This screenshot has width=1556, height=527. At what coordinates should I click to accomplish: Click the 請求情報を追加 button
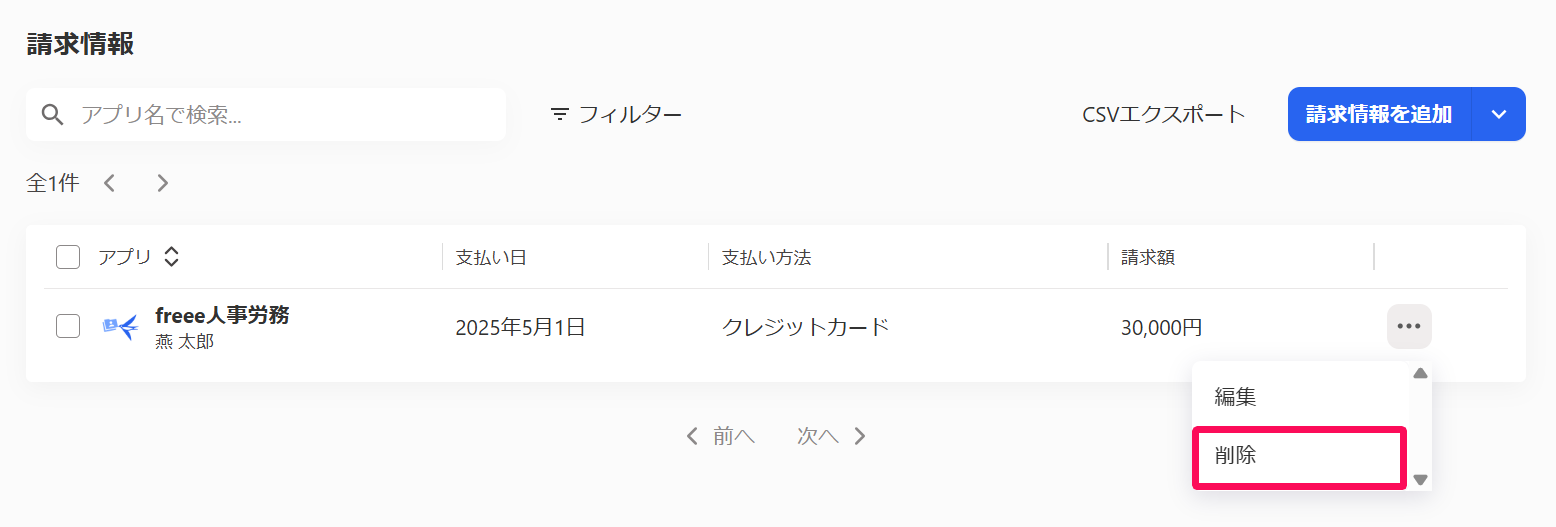click(1379, 114)
